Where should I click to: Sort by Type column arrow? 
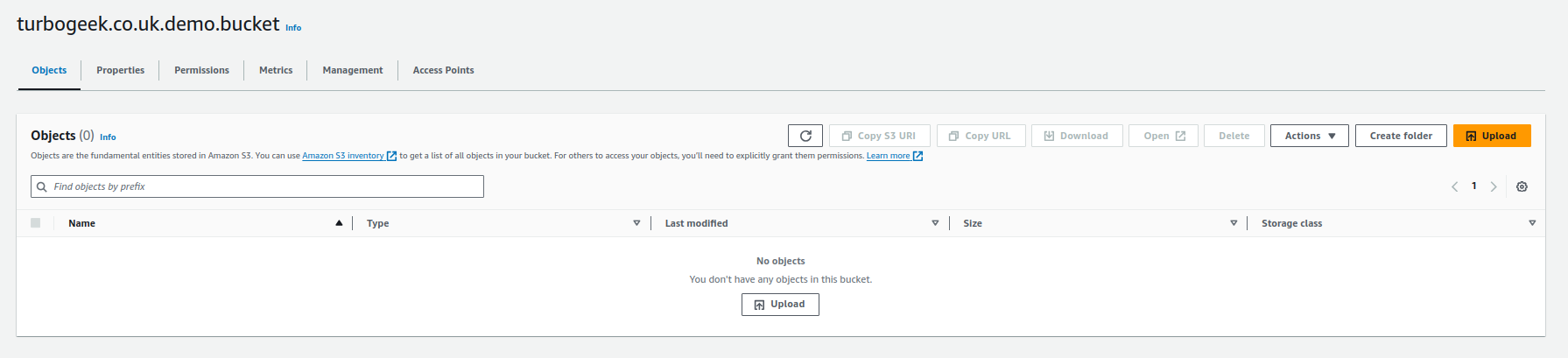coord(636,223)
